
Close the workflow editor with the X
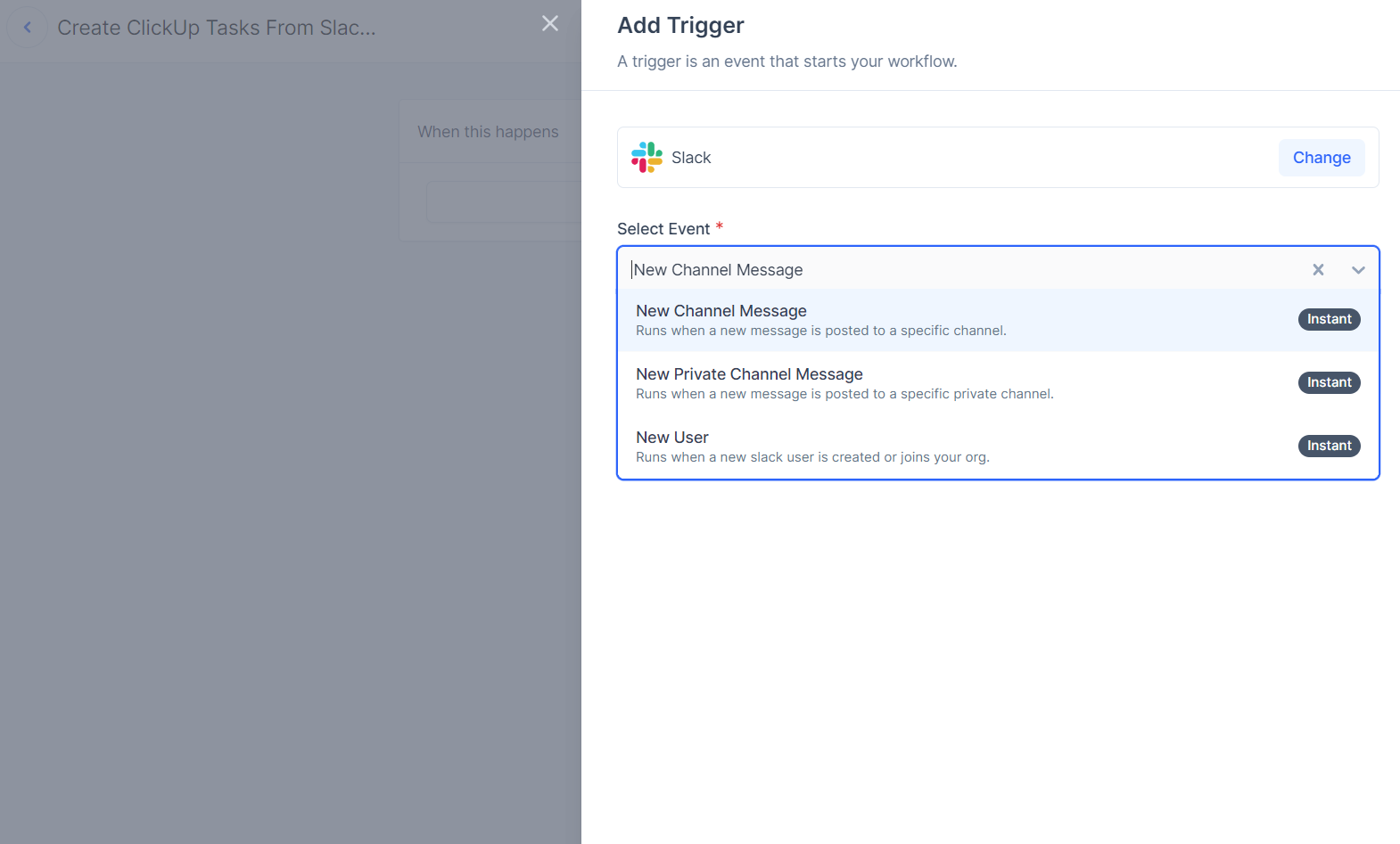550,24
